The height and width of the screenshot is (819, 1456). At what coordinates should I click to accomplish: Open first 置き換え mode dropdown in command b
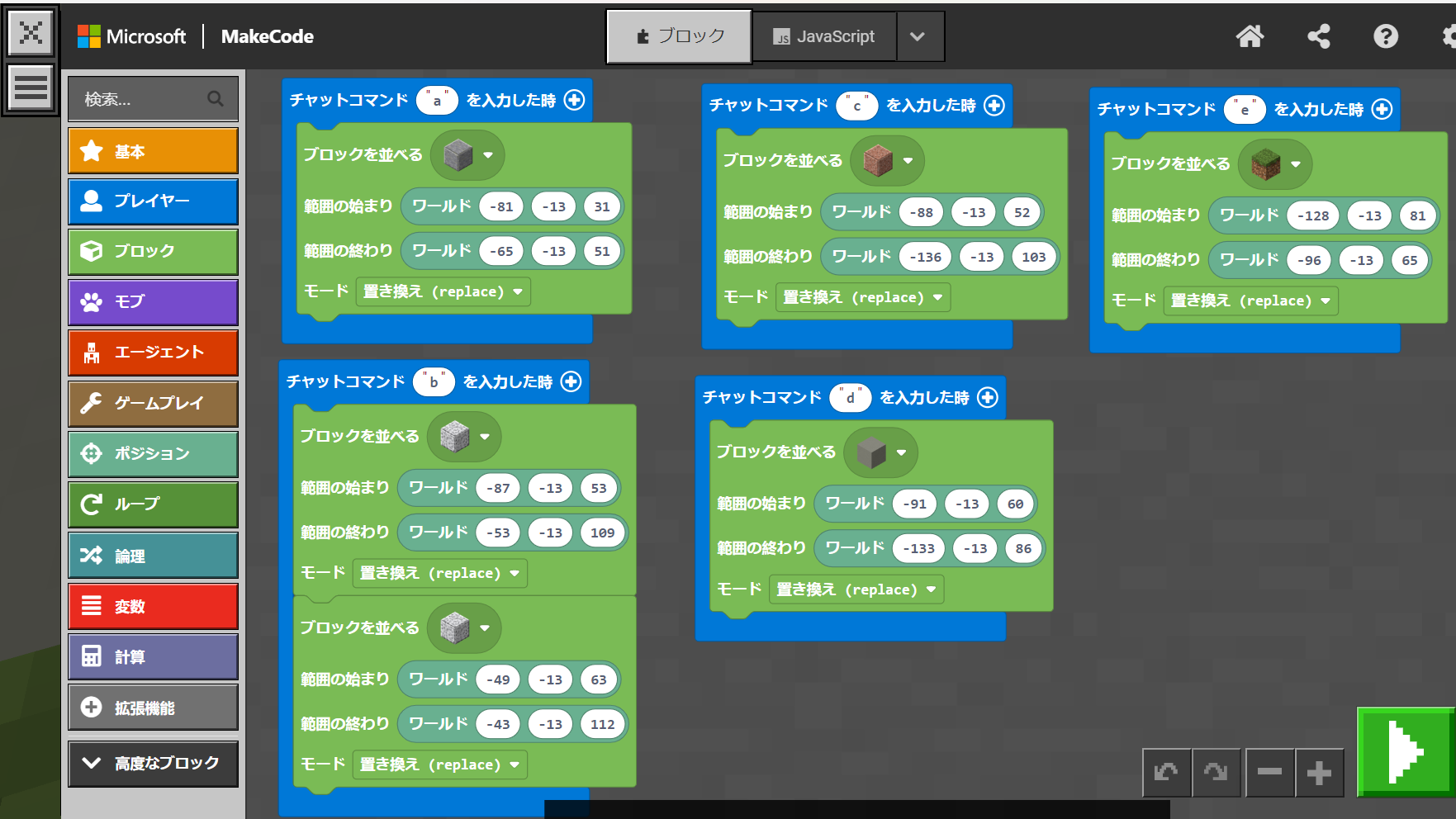440,573
